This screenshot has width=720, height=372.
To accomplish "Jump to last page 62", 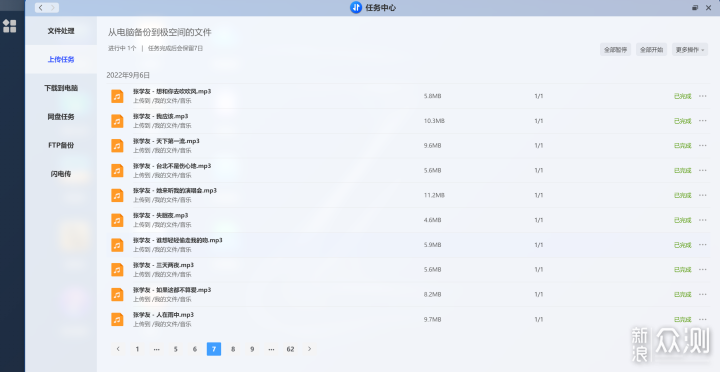I will [290, 349].
